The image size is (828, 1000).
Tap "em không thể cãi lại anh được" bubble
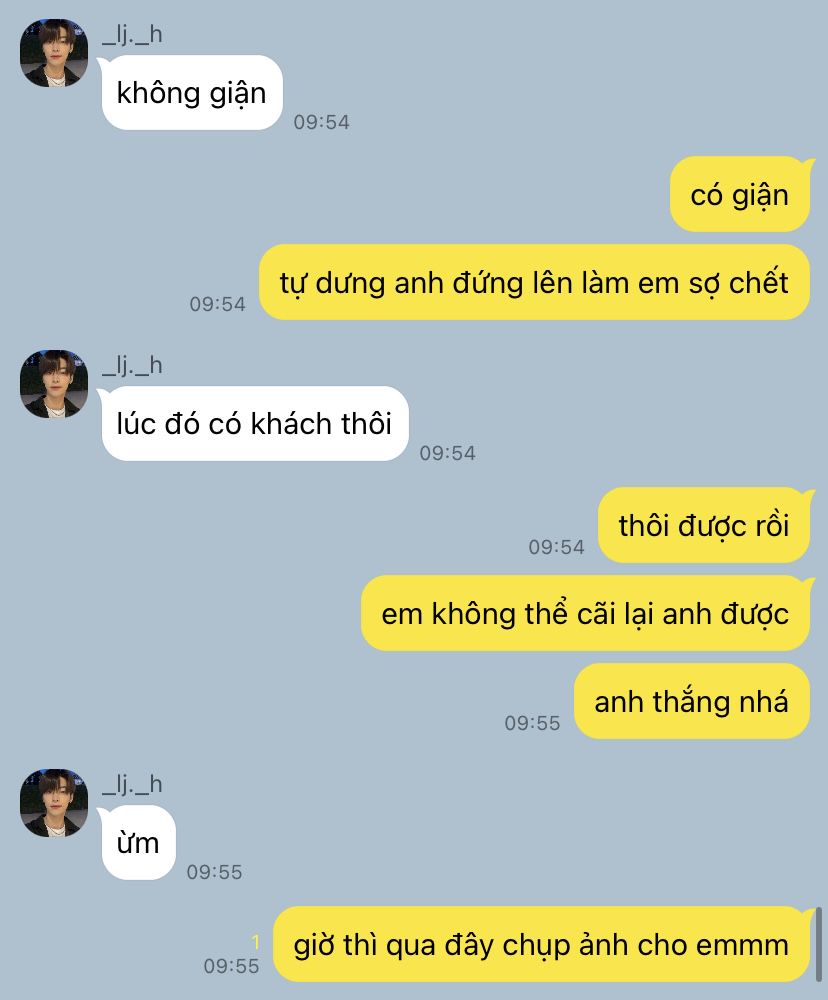[586, 614]
